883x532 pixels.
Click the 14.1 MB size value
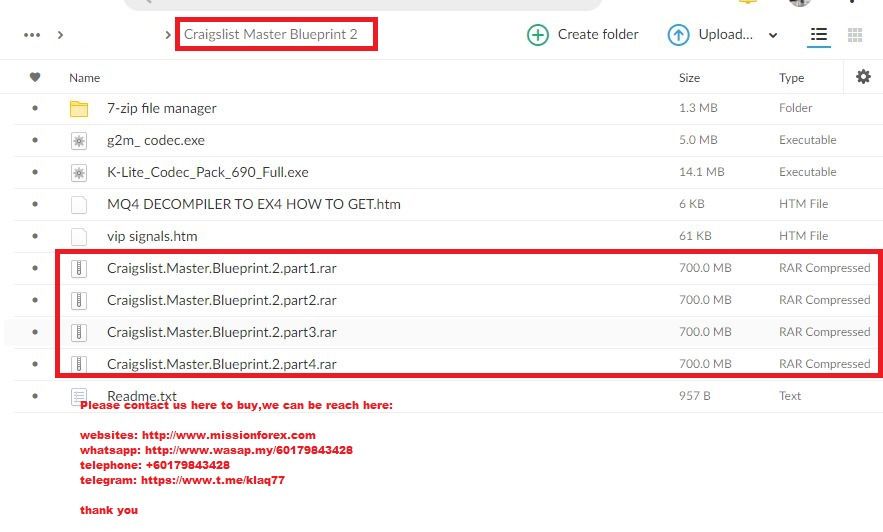pyautogui.click(x=702, y=172)
